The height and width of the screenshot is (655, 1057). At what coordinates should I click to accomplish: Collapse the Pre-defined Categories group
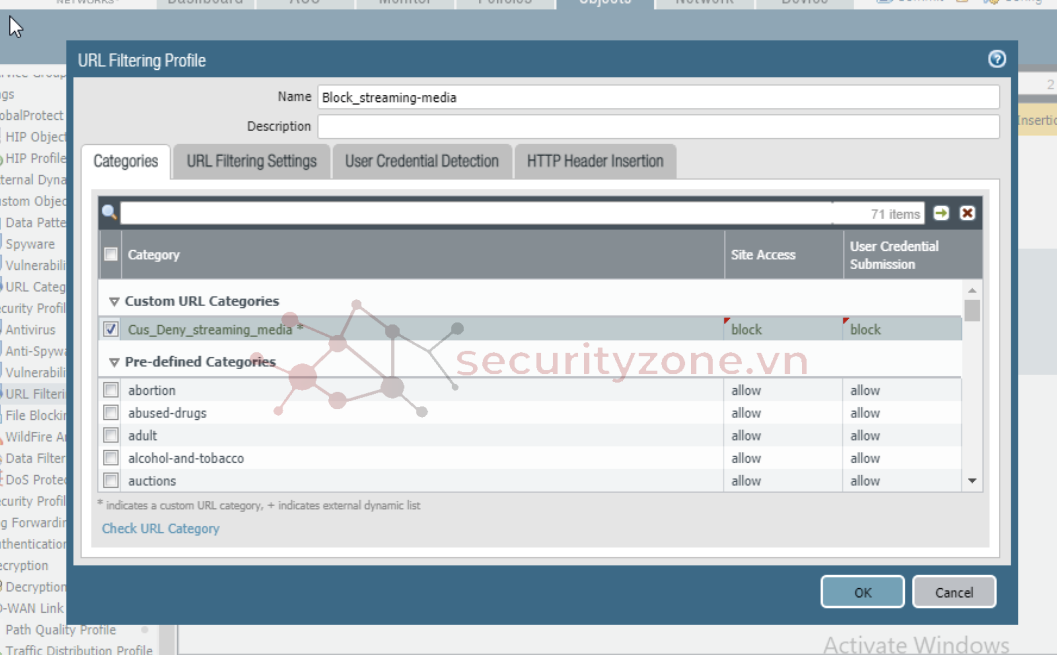point(114,362)
